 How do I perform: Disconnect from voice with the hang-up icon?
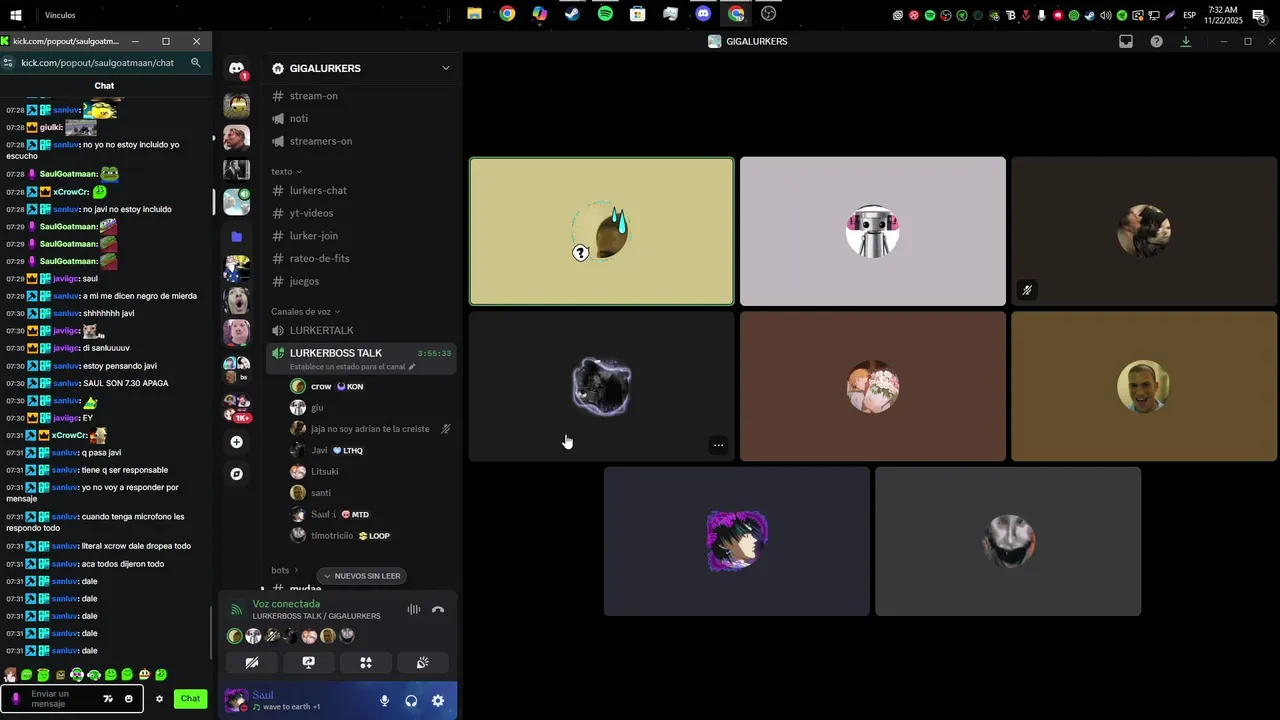pos(438,610)
